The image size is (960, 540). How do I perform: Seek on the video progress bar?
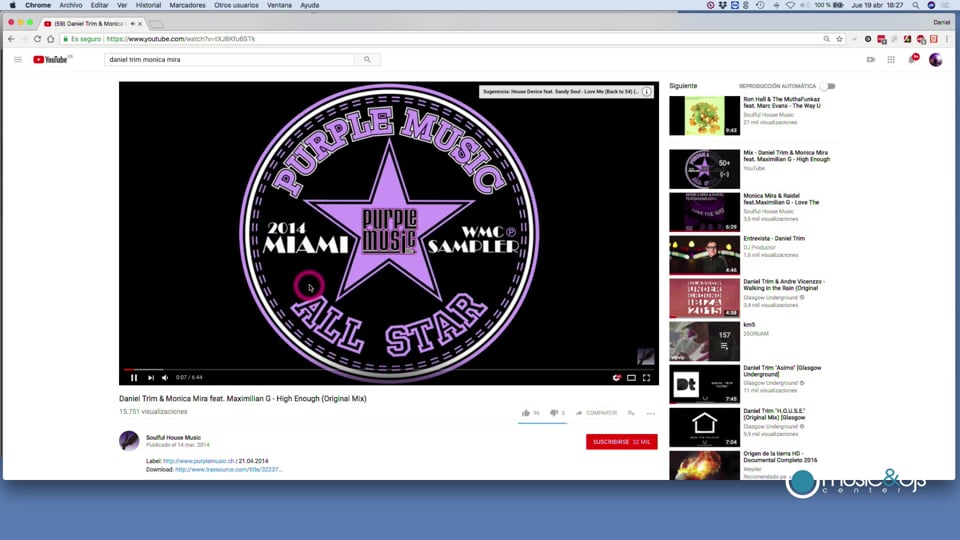point(389,369)
